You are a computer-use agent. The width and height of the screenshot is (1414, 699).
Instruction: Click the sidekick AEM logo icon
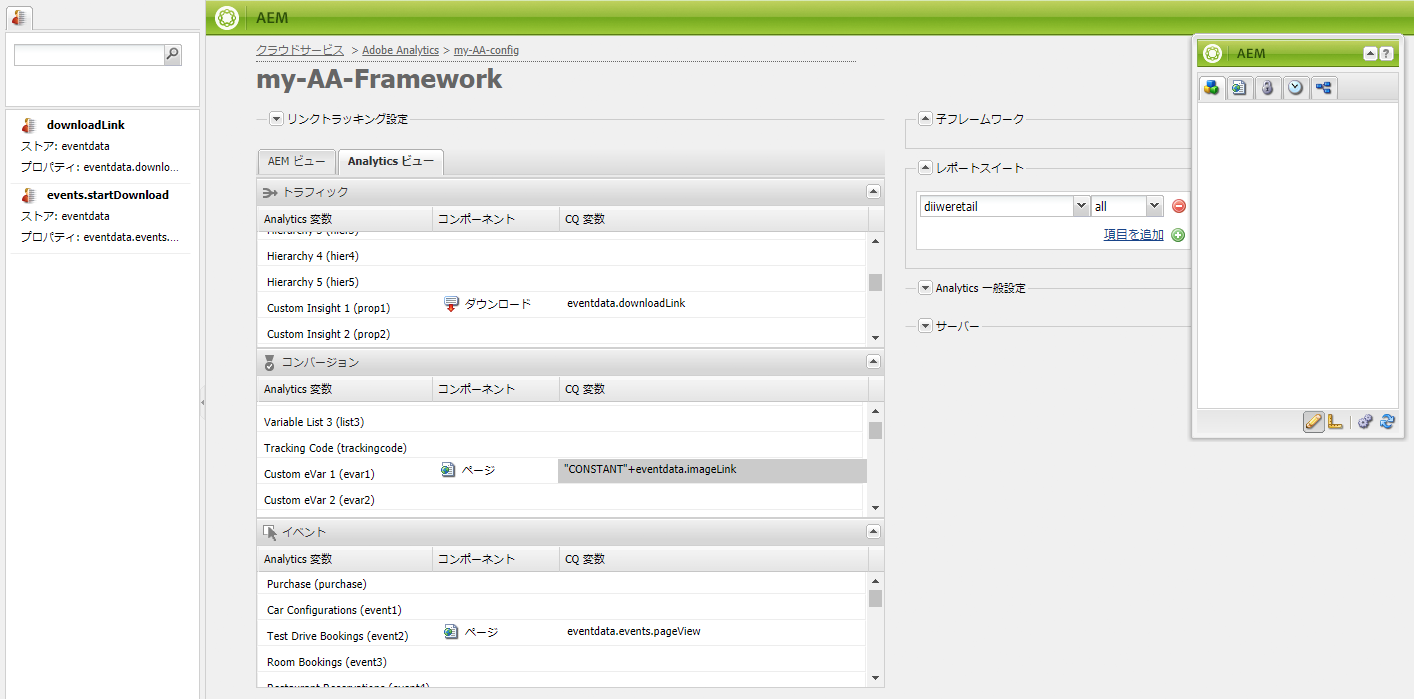(1213, 54)
